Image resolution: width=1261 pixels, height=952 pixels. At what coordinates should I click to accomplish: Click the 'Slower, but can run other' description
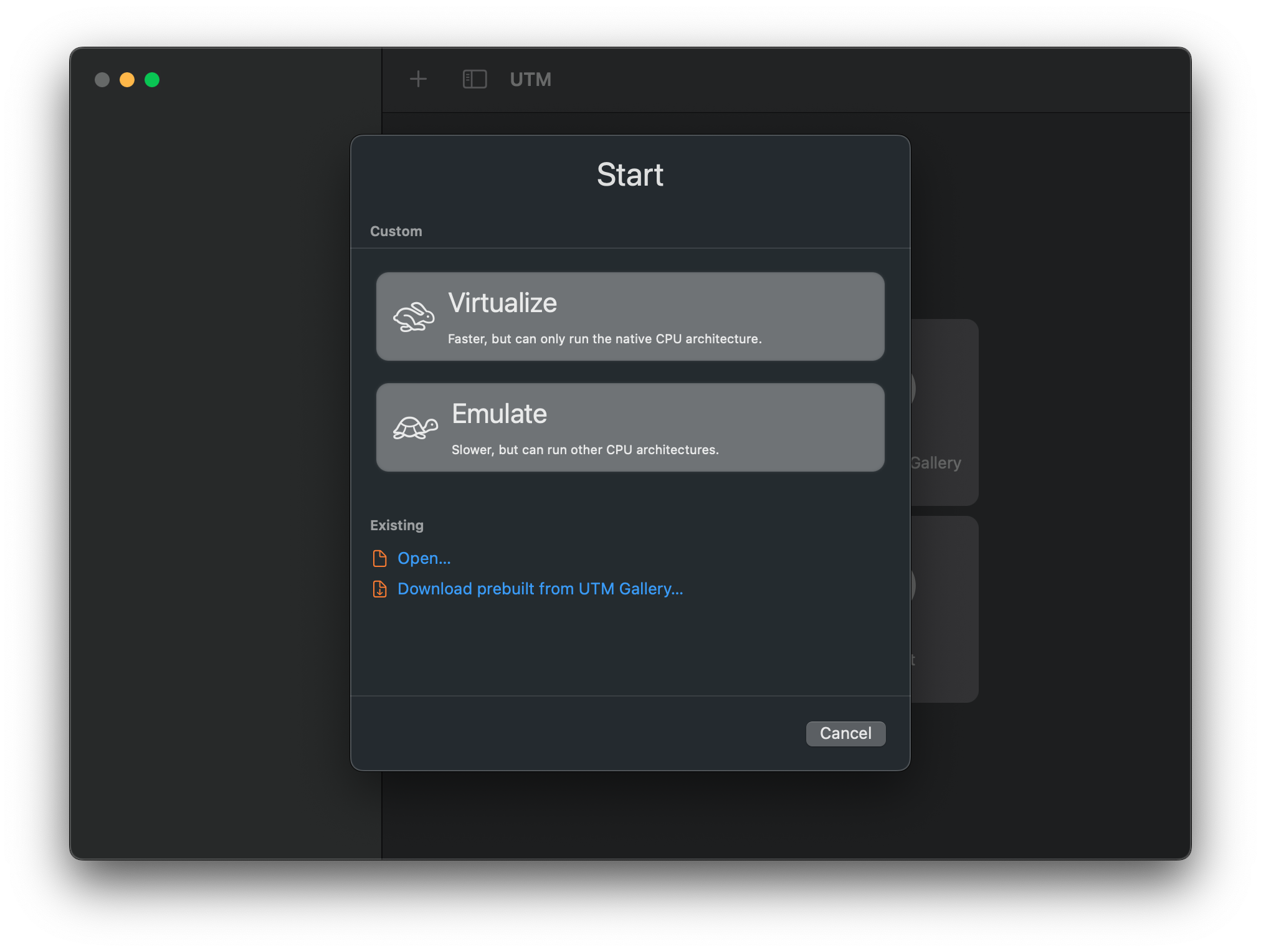click(585, 450)
